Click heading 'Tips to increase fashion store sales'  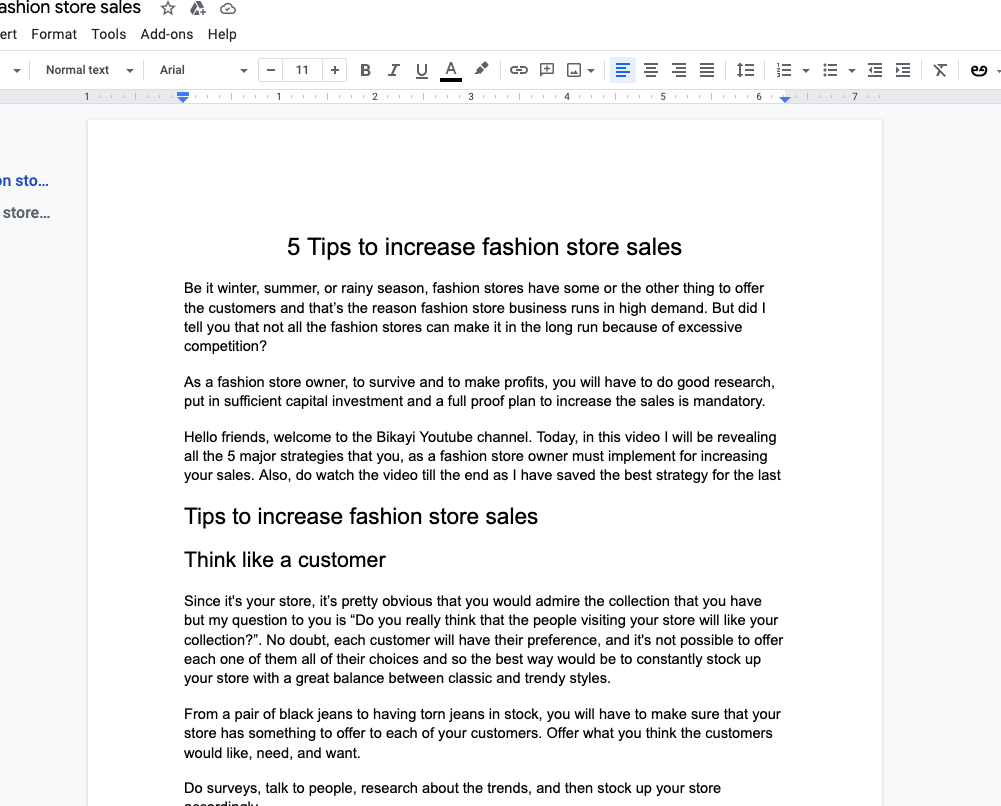tap(361, 516)
